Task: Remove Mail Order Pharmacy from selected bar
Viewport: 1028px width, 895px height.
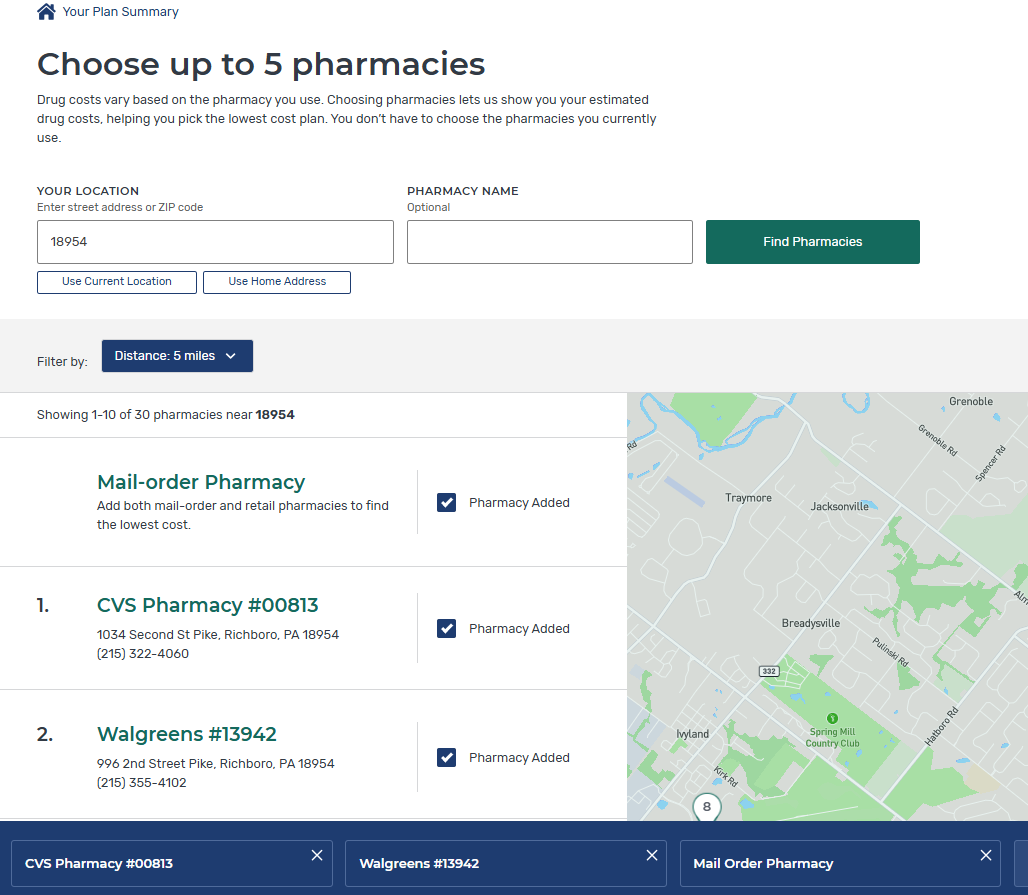Action: [986, 855]
